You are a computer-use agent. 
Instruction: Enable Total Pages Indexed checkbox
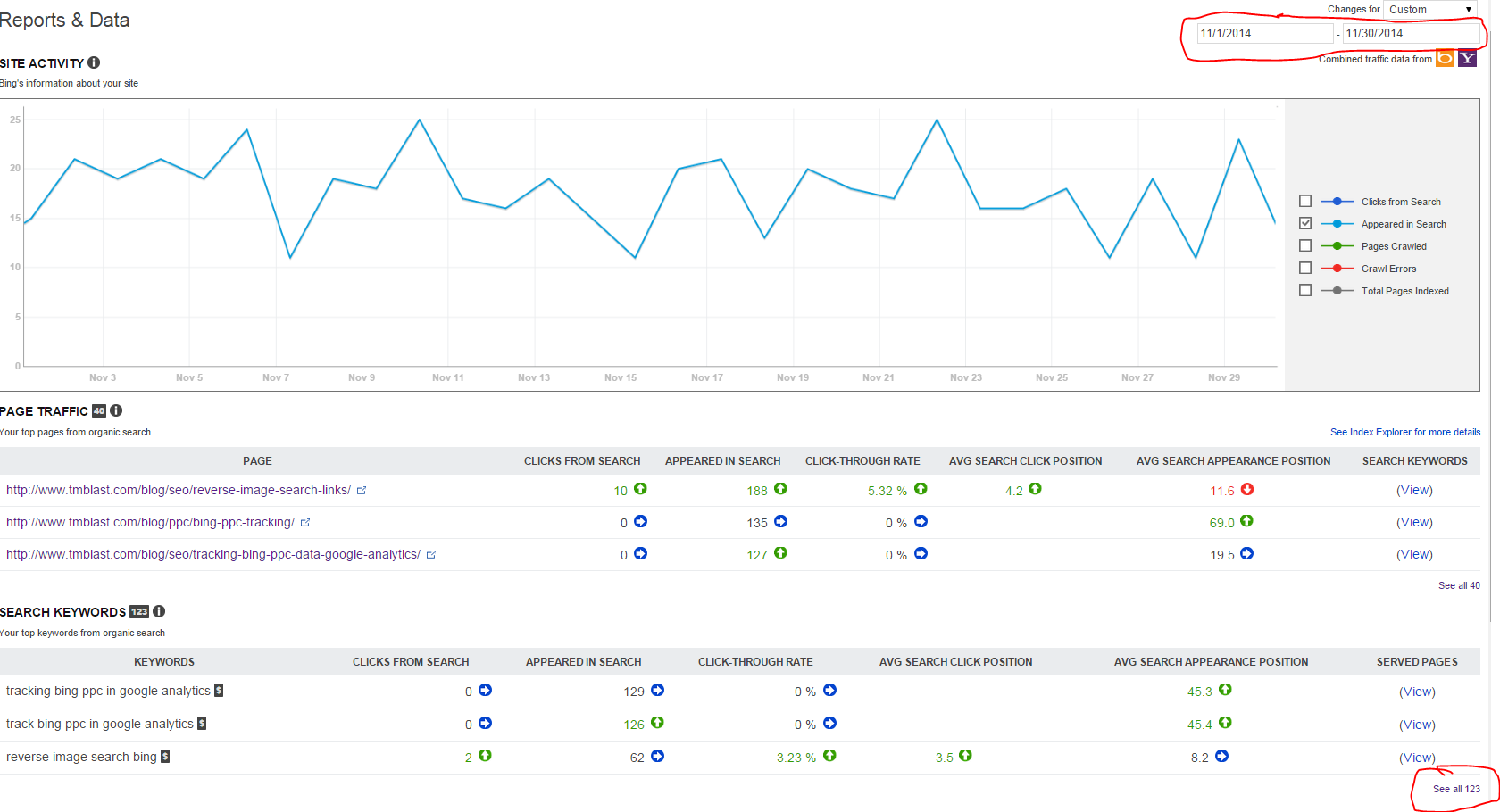(x=1305, y=290)
